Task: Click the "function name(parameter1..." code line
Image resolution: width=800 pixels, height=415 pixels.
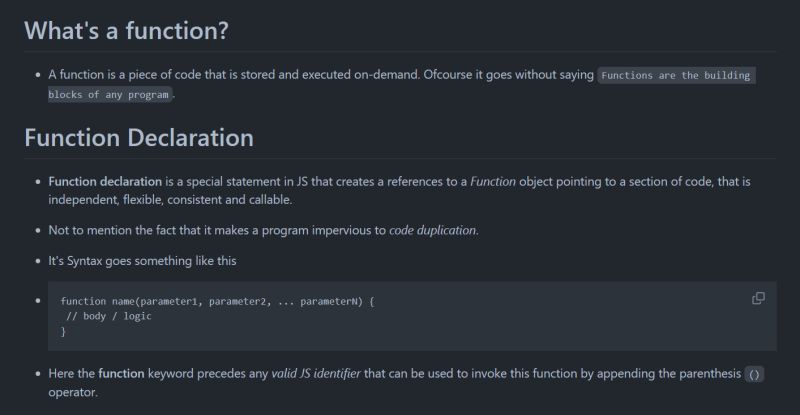Action: (217, 302)
